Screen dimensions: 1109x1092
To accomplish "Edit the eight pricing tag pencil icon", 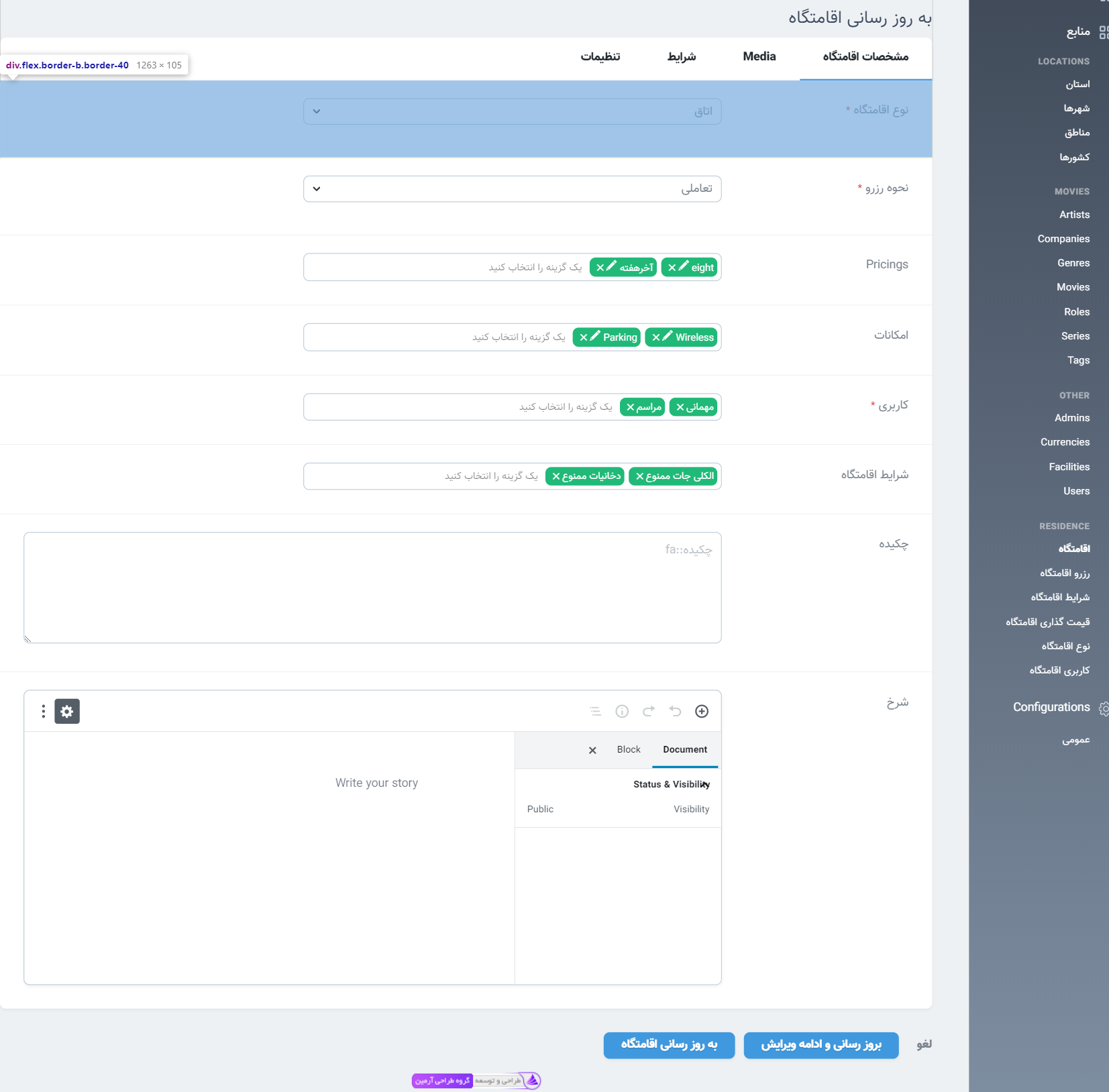I will coord(683,267).
